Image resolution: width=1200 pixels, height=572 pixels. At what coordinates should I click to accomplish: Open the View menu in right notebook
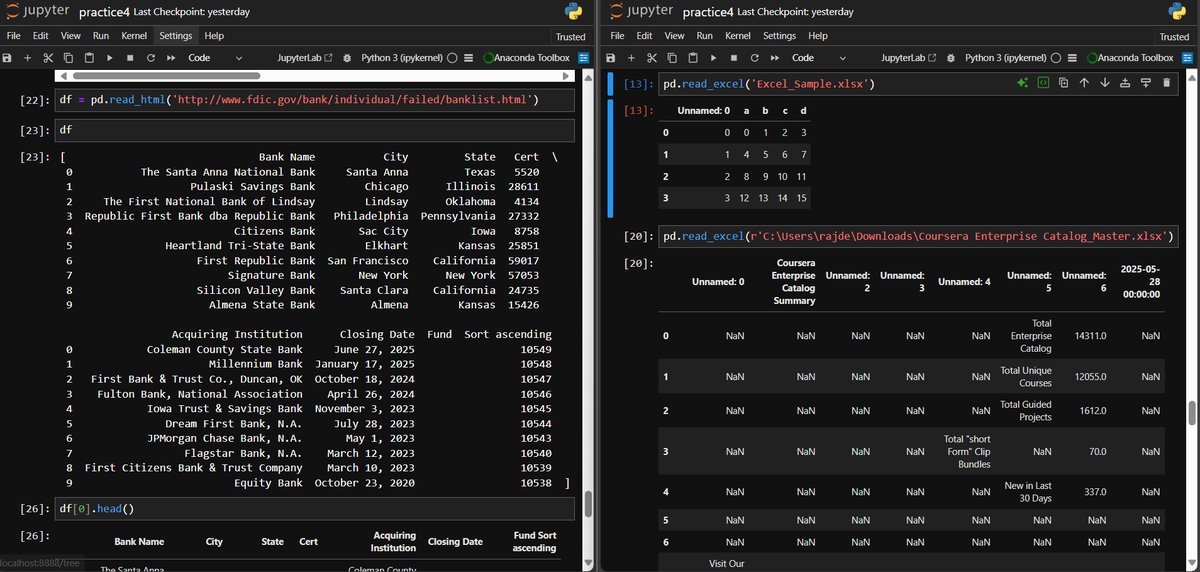(x=674, y=36)
